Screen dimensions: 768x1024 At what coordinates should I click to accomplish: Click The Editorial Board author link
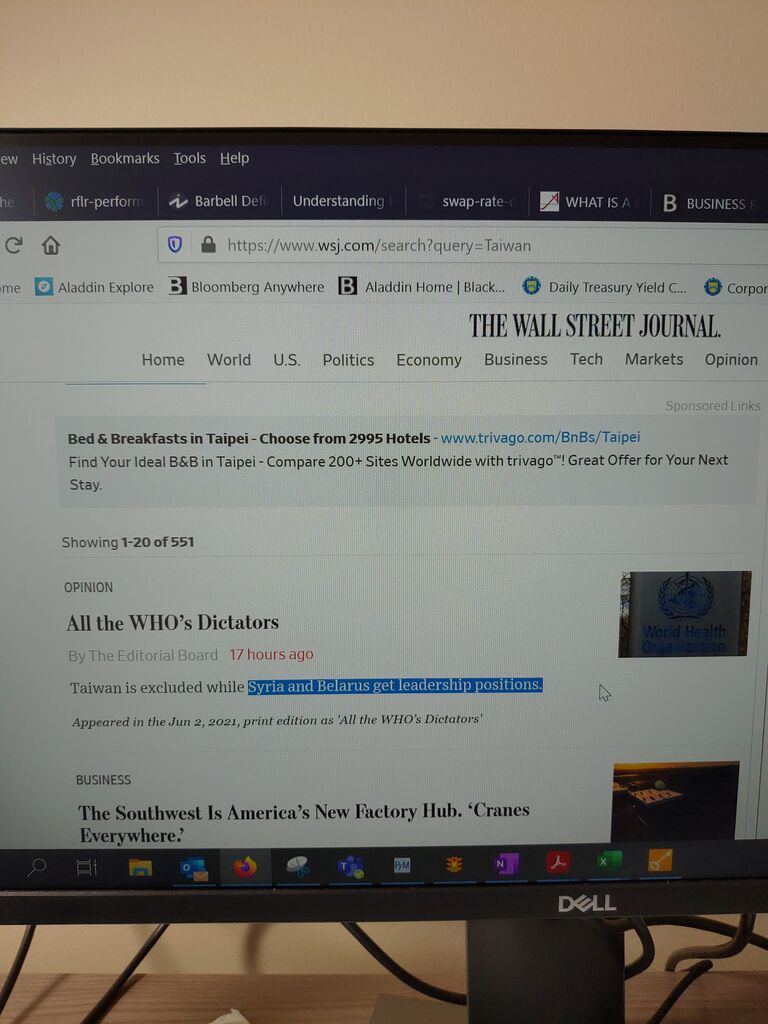tap(153, 655)
